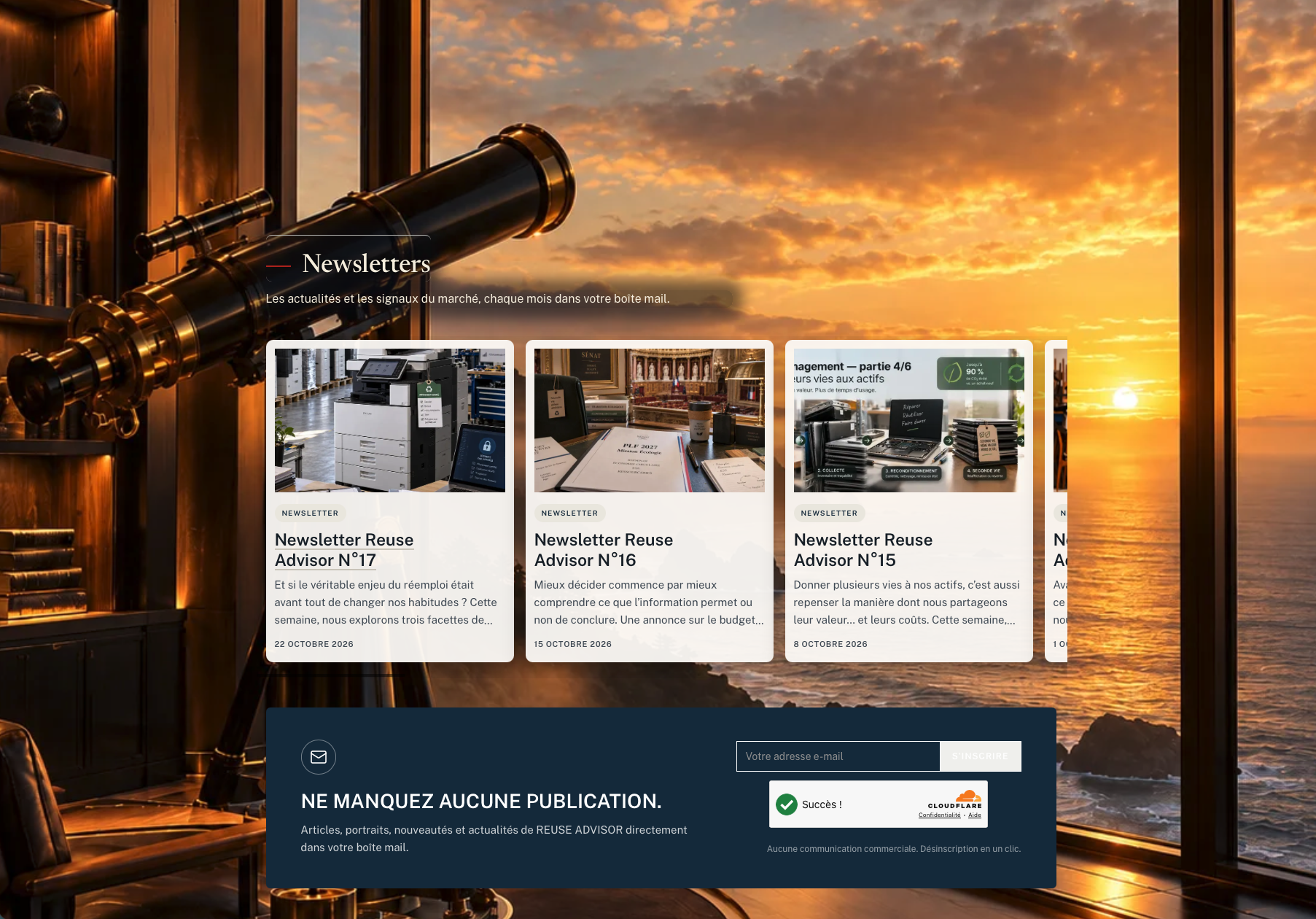Viewport: 1316px width, 919px height.
Task: Open the Aide link in Cloudflare widget
Action: point(975,815)
